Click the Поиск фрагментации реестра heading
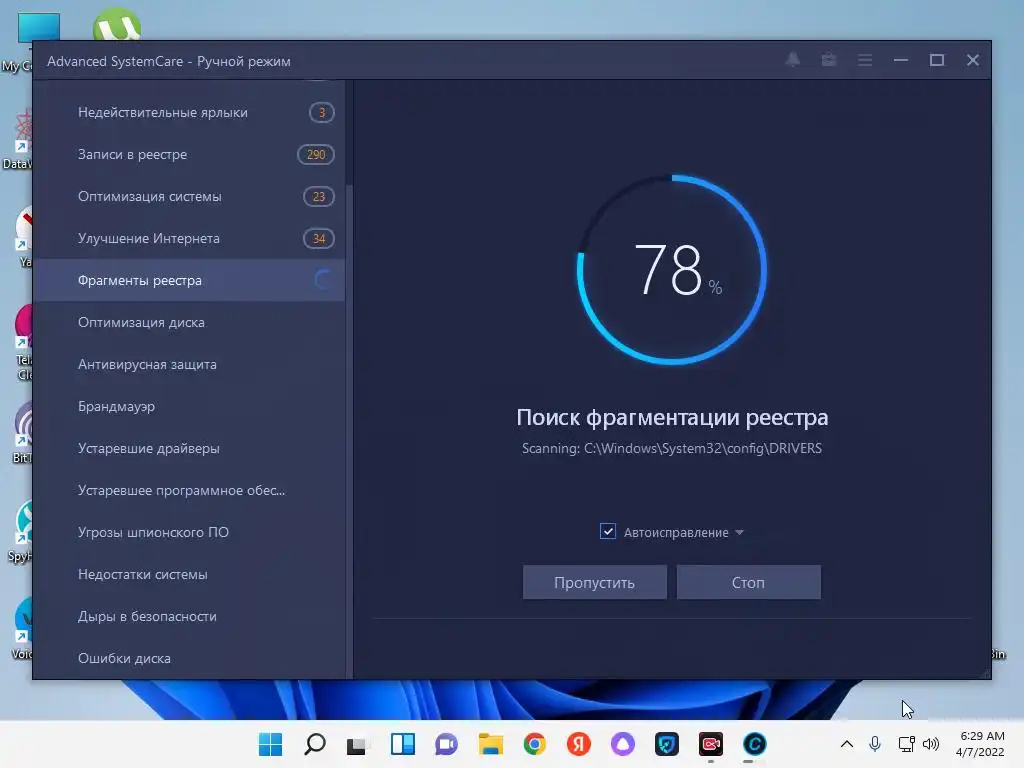The width and height of the screenshot is (1024, 768). pos(672,417)
